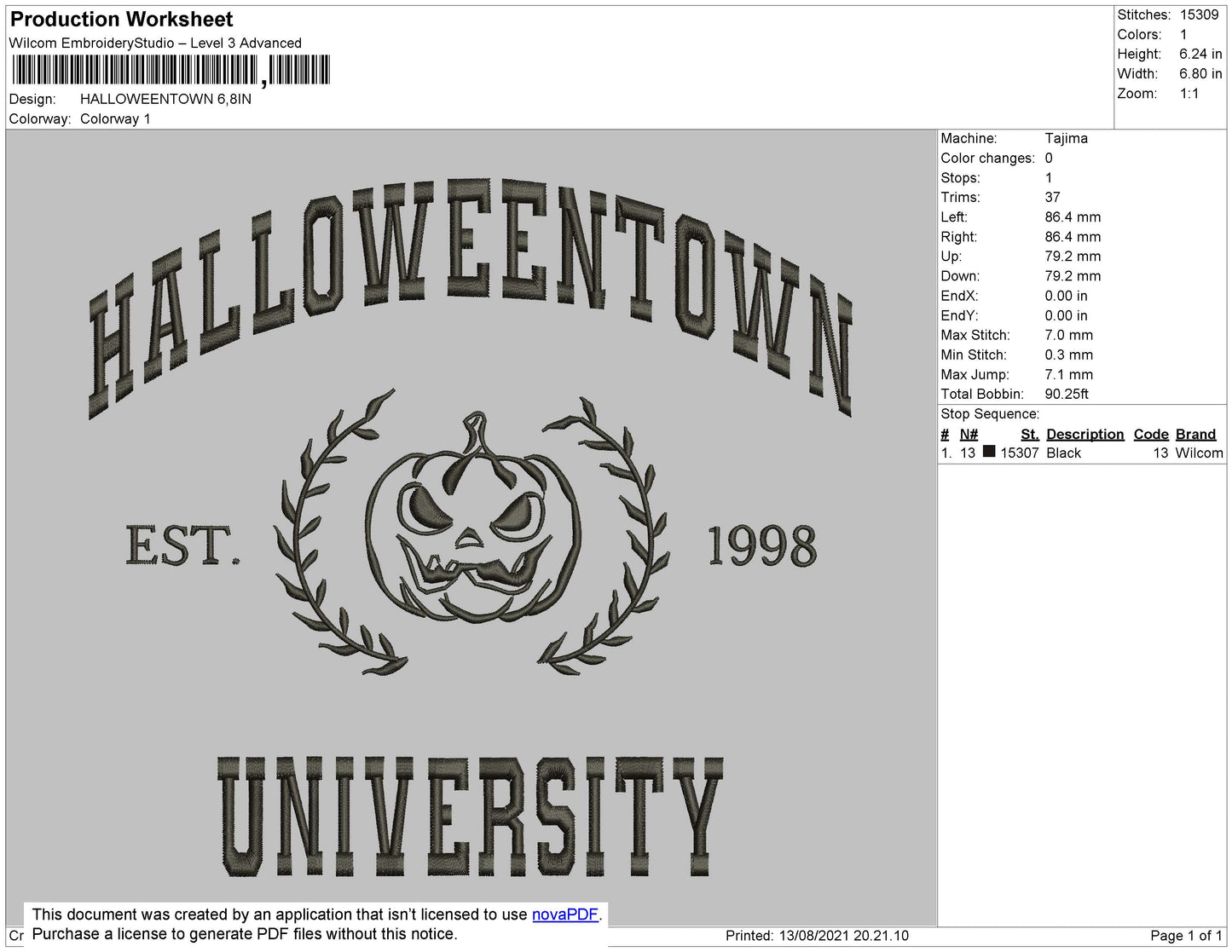Select the Total Bobbin value 90.25ft
1232x952 pixels.
(x=1067, y=394)
